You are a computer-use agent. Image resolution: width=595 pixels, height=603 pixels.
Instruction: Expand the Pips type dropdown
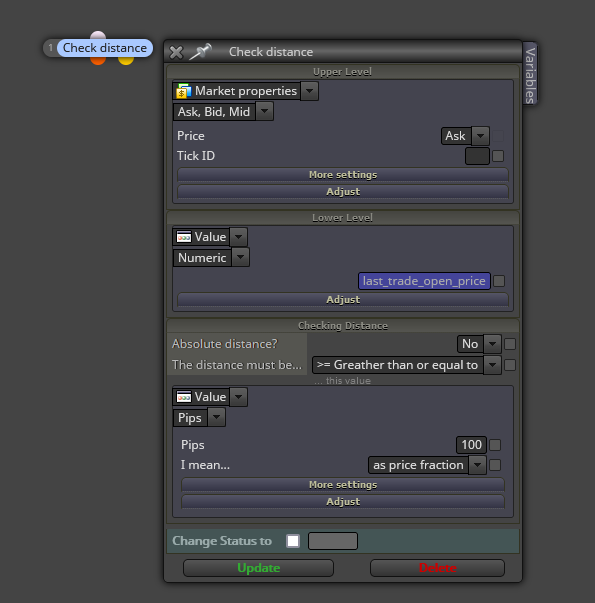(x=217, y=418)
